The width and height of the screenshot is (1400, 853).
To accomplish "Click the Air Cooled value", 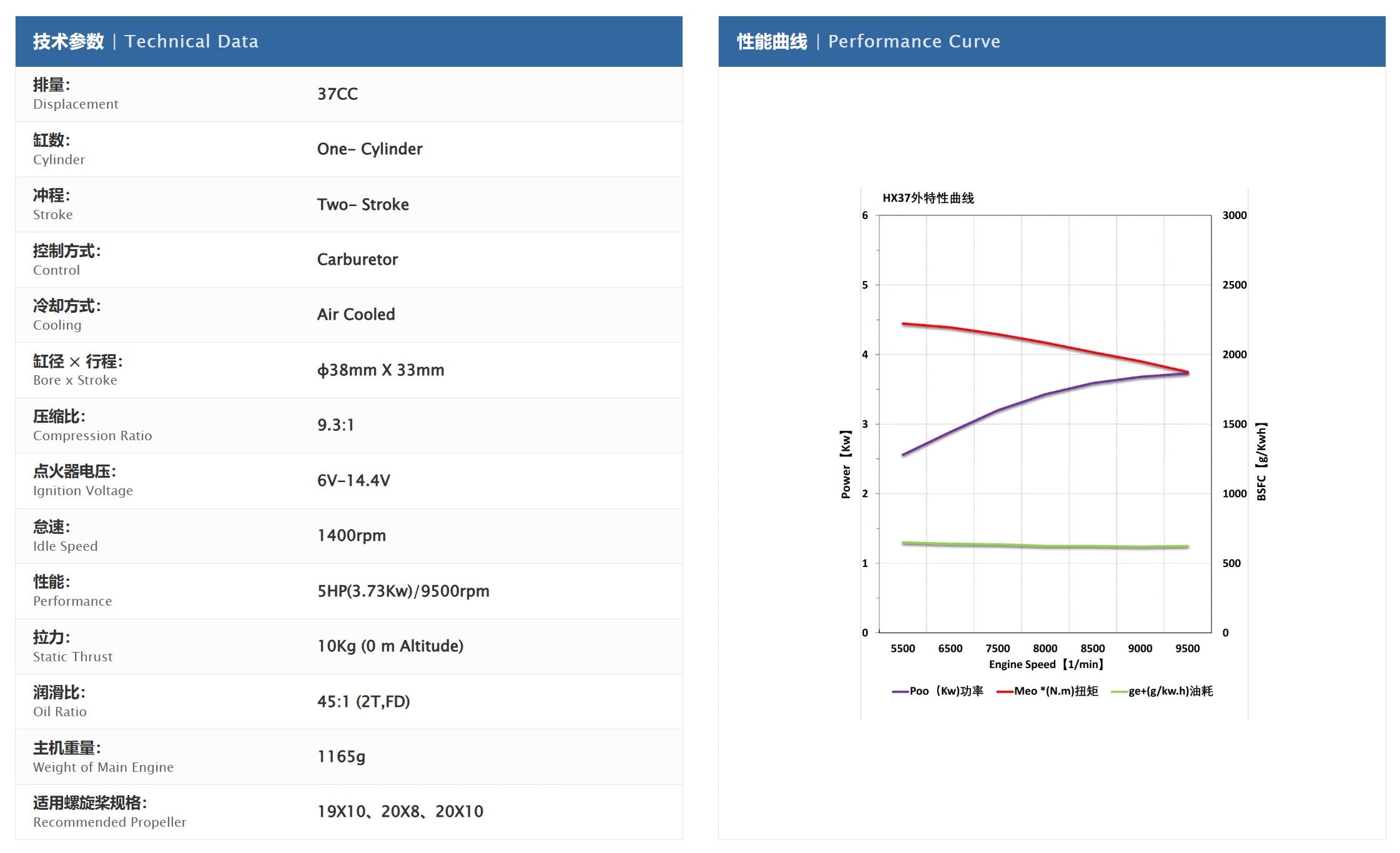I will (x=356, y=315).
